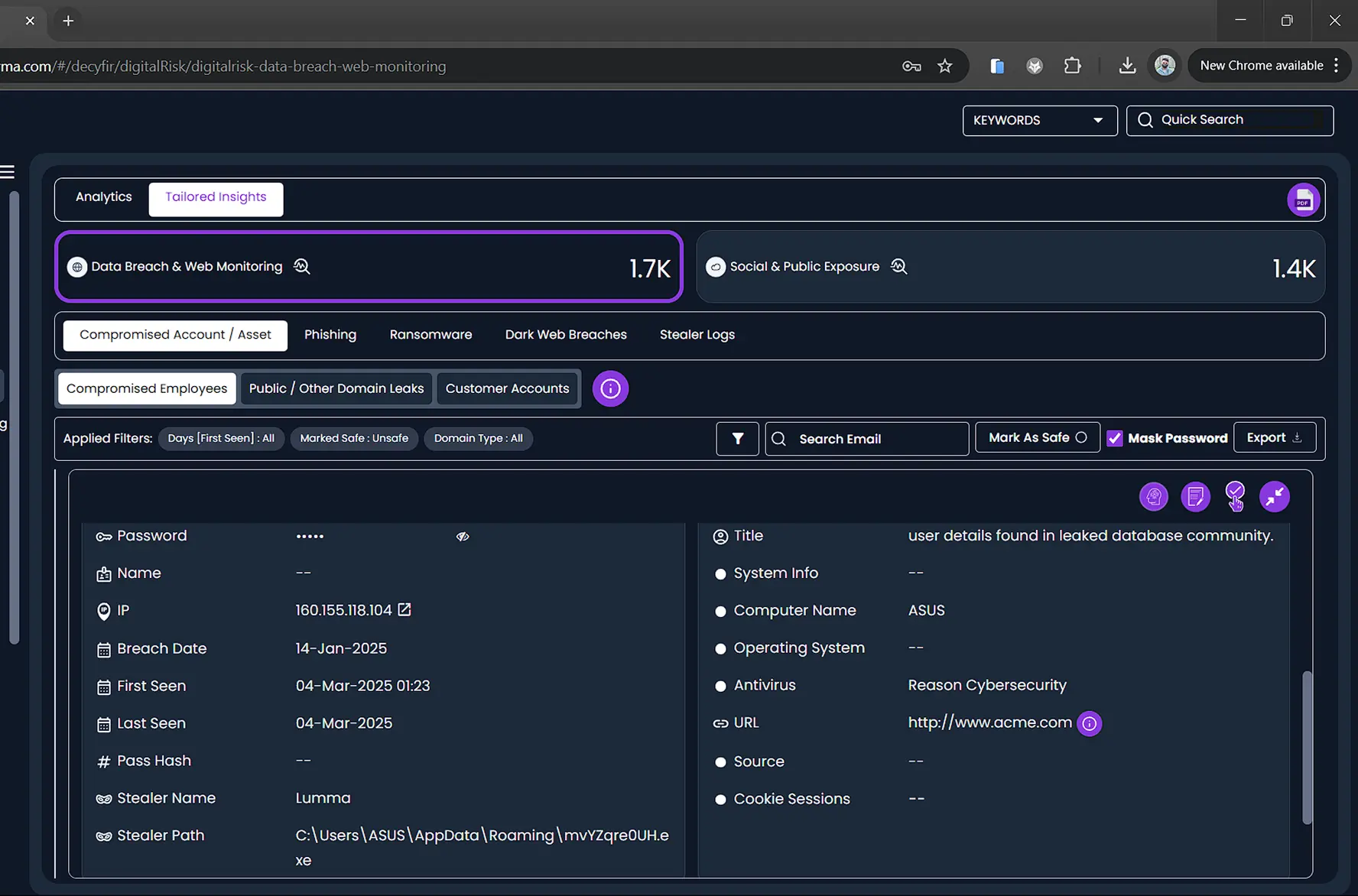Open the filter funnel icon
The height and width of the screenshot is (896, 1358).
(x=737, y=439)
